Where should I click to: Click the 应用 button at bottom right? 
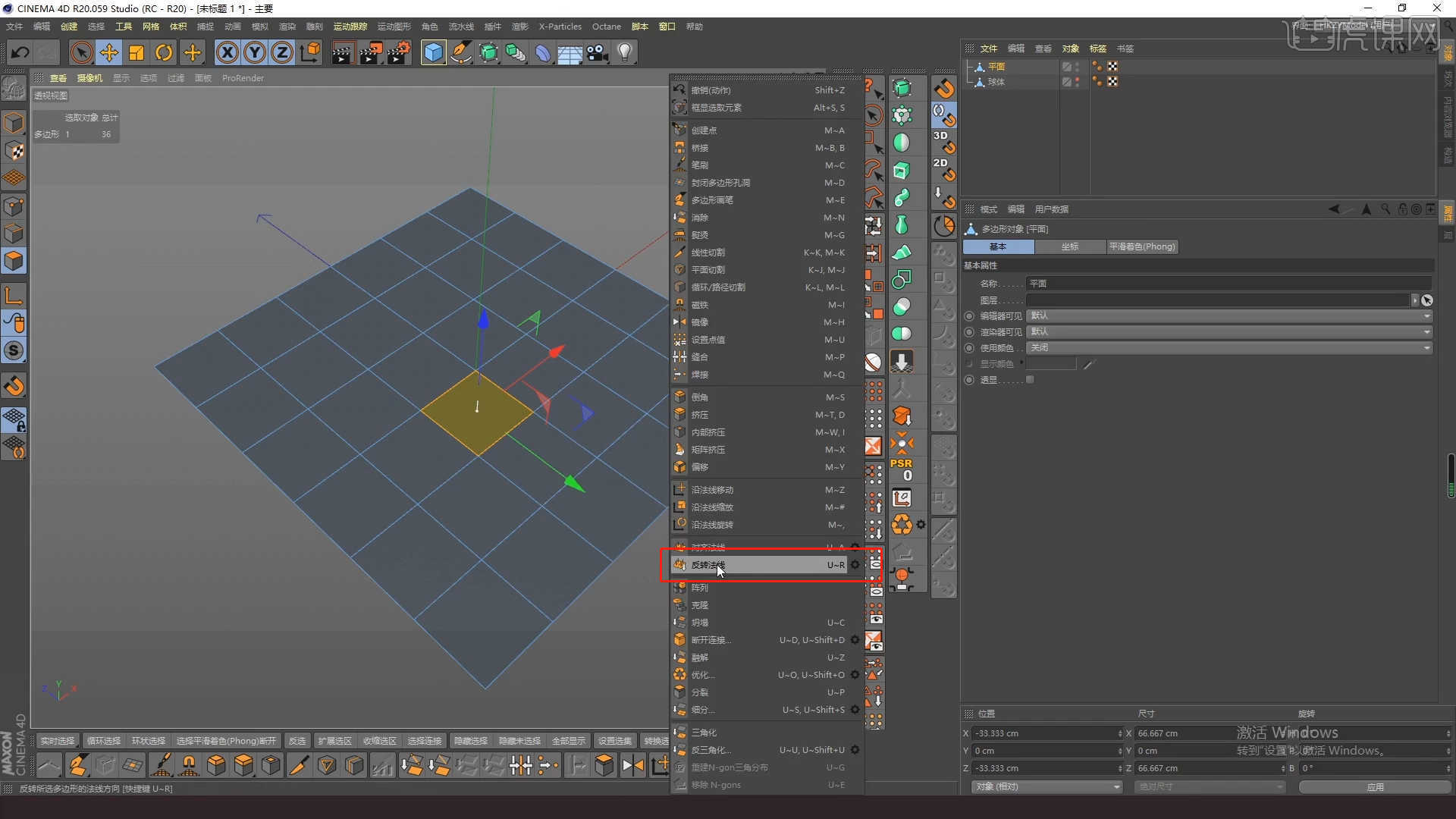point(1374,786)
